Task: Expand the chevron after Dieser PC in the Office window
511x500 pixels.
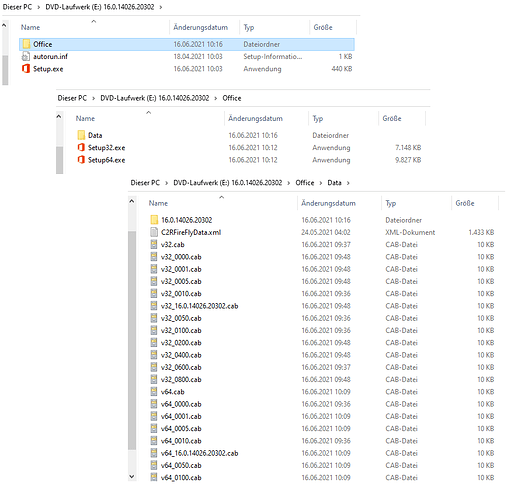Action: tap(94, 98)
